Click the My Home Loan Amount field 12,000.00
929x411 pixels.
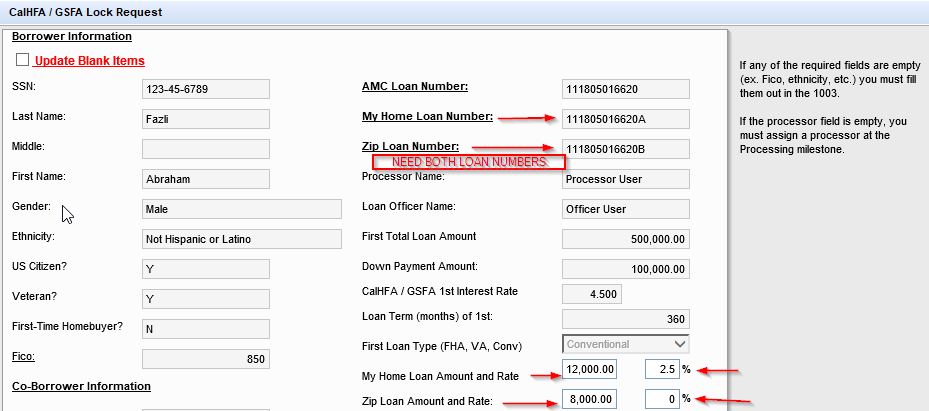[x=590, y=369]
